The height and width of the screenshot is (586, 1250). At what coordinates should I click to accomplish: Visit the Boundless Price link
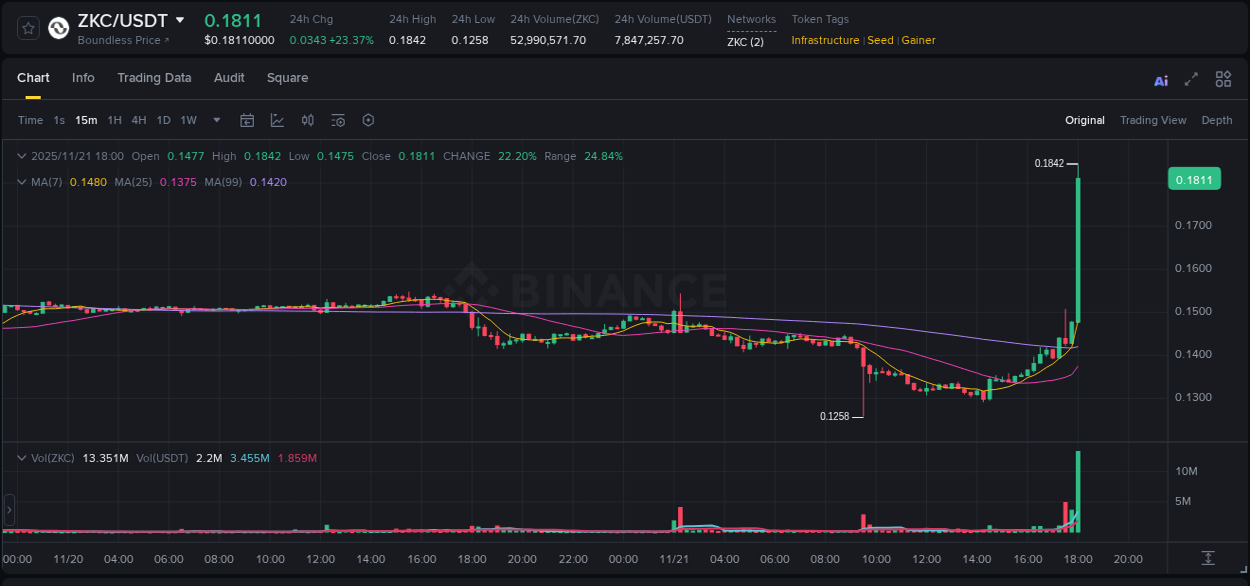[x=121, y=40]
